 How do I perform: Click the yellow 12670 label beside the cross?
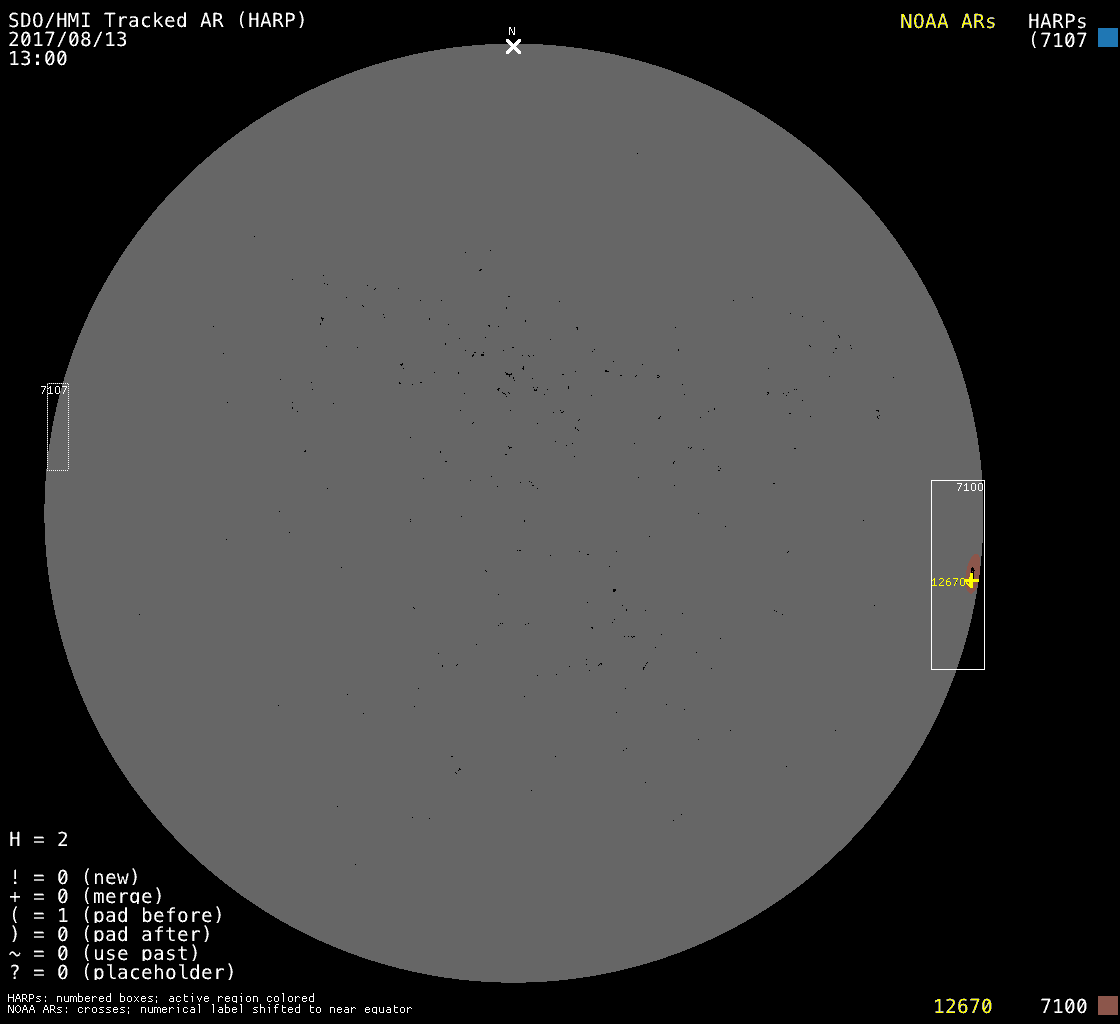[947, 582]
